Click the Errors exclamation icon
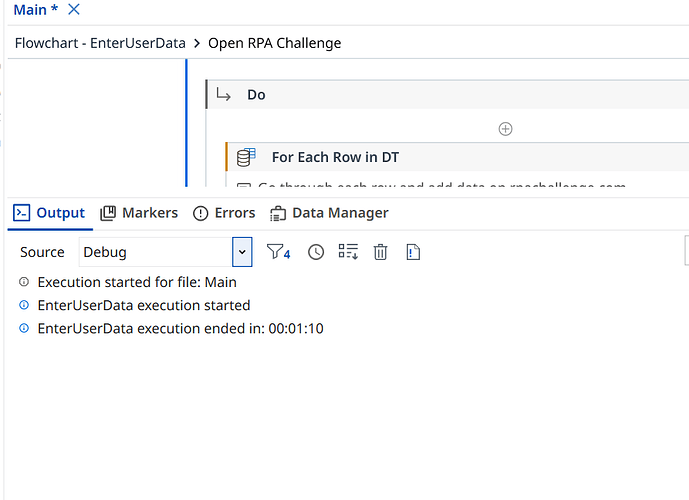 (x=200, y=214)
